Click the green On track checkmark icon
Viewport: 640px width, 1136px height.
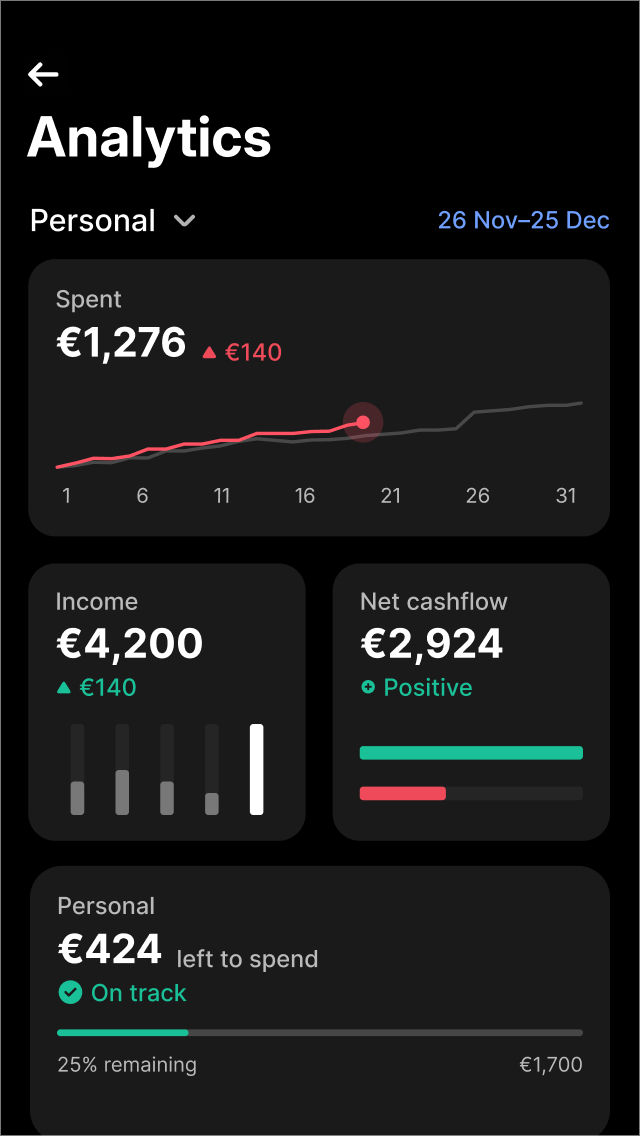[69, 992]
